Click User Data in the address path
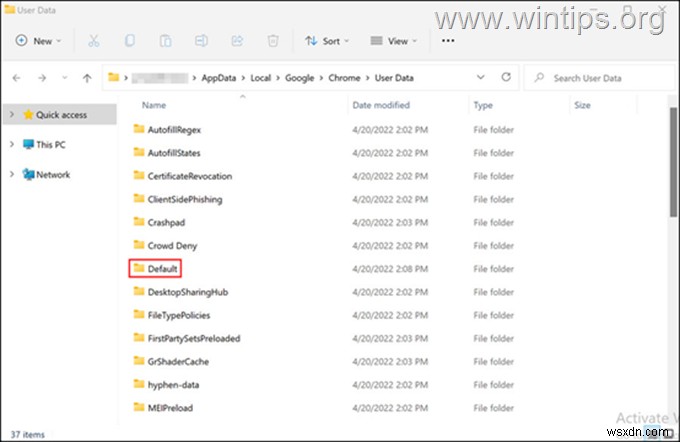Screen dimensions: 680x442 394,78
